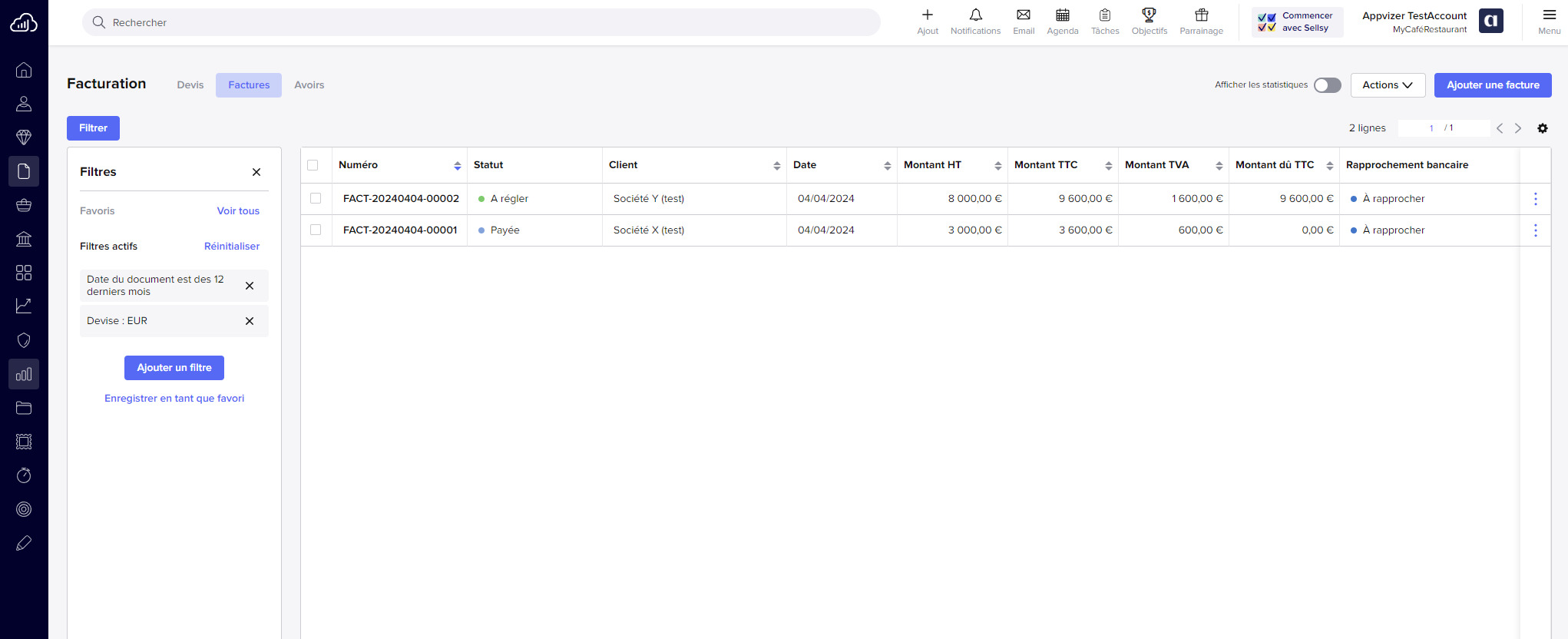Open the shopping basket icon in sidebar
1568x639 pixels.
click(x=24, y=205)
